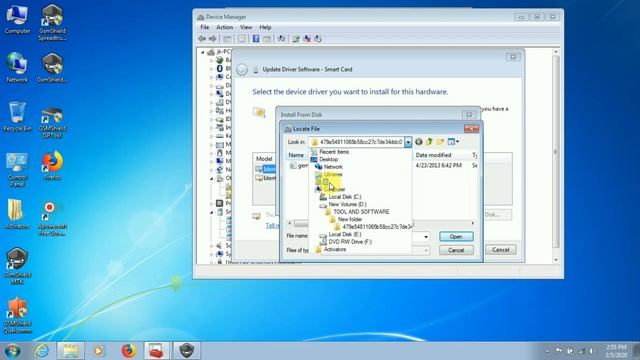Open Device Manager View menu

[x=246, y=27]
